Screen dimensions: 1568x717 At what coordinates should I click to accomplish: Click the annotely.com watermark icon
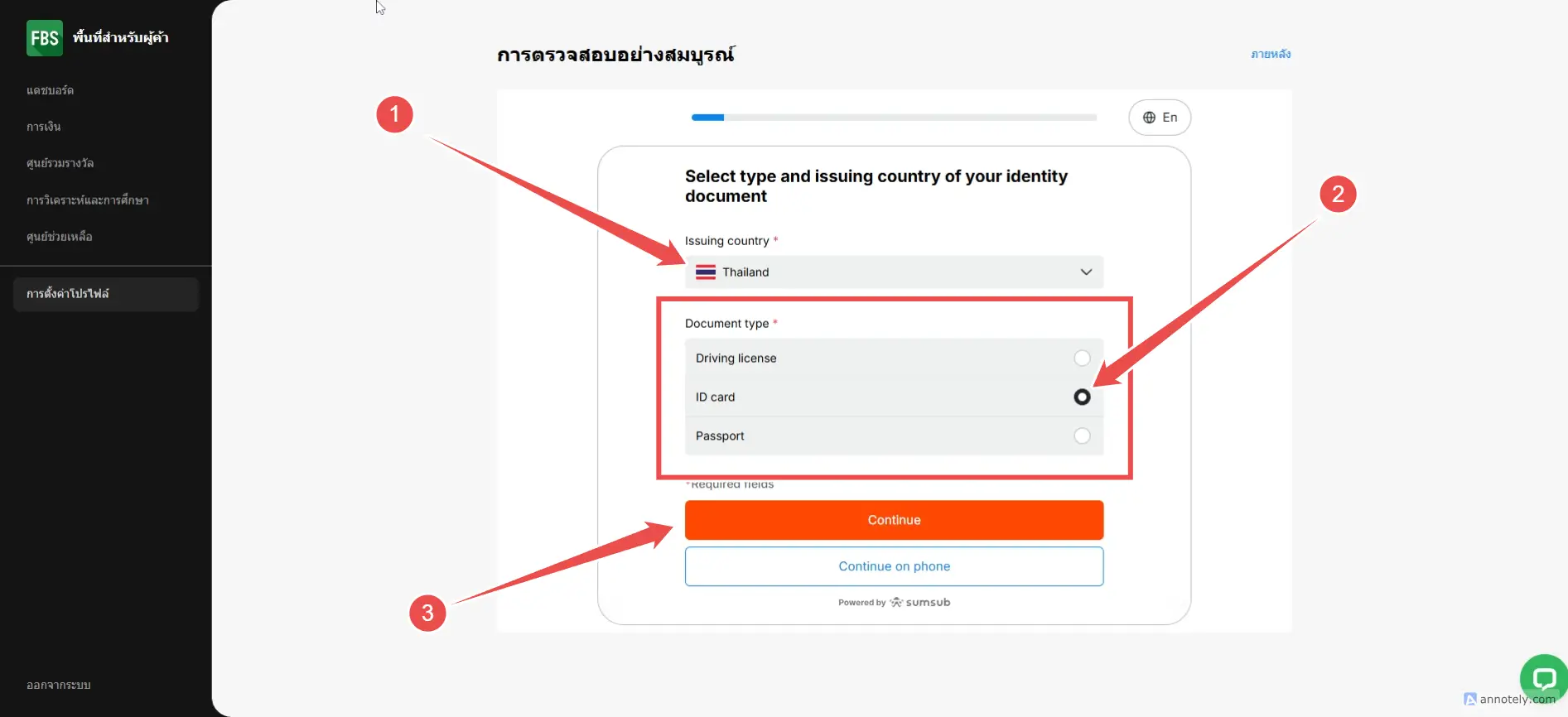pyautogui.click(x=1470, y=700)
